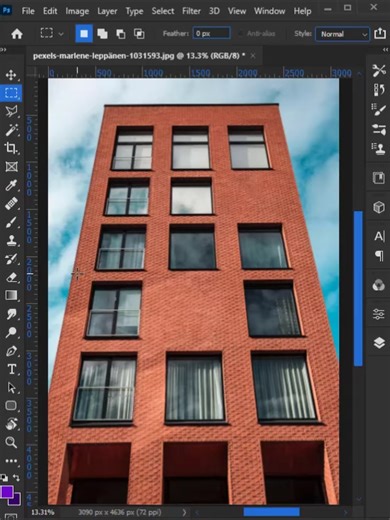Screen dimensions: 390x520
Task: Open status bar info arrow menu
Action: coord(184,512)
